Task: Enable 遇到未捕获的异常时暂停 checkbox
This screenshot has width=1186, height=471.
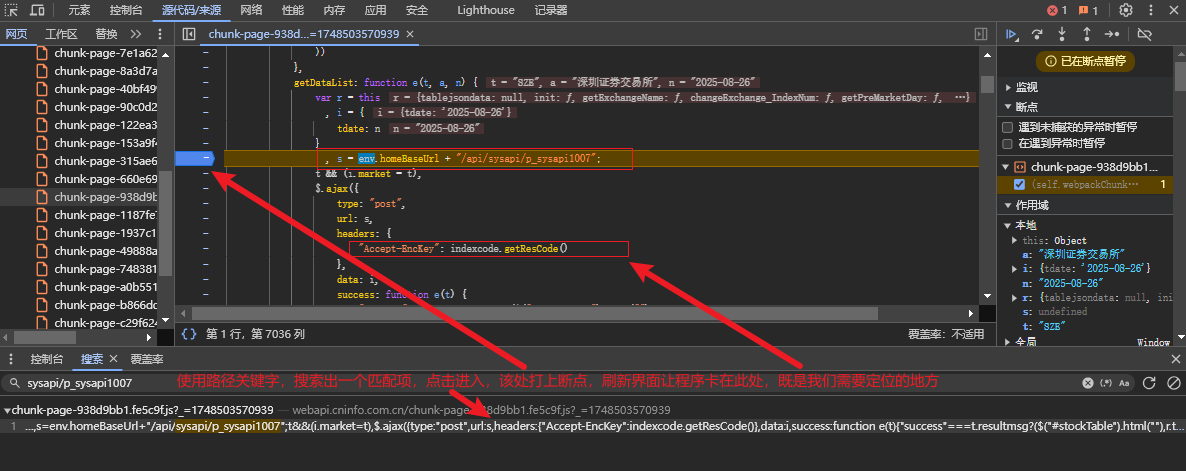Action: click(x=1007, y=127)
